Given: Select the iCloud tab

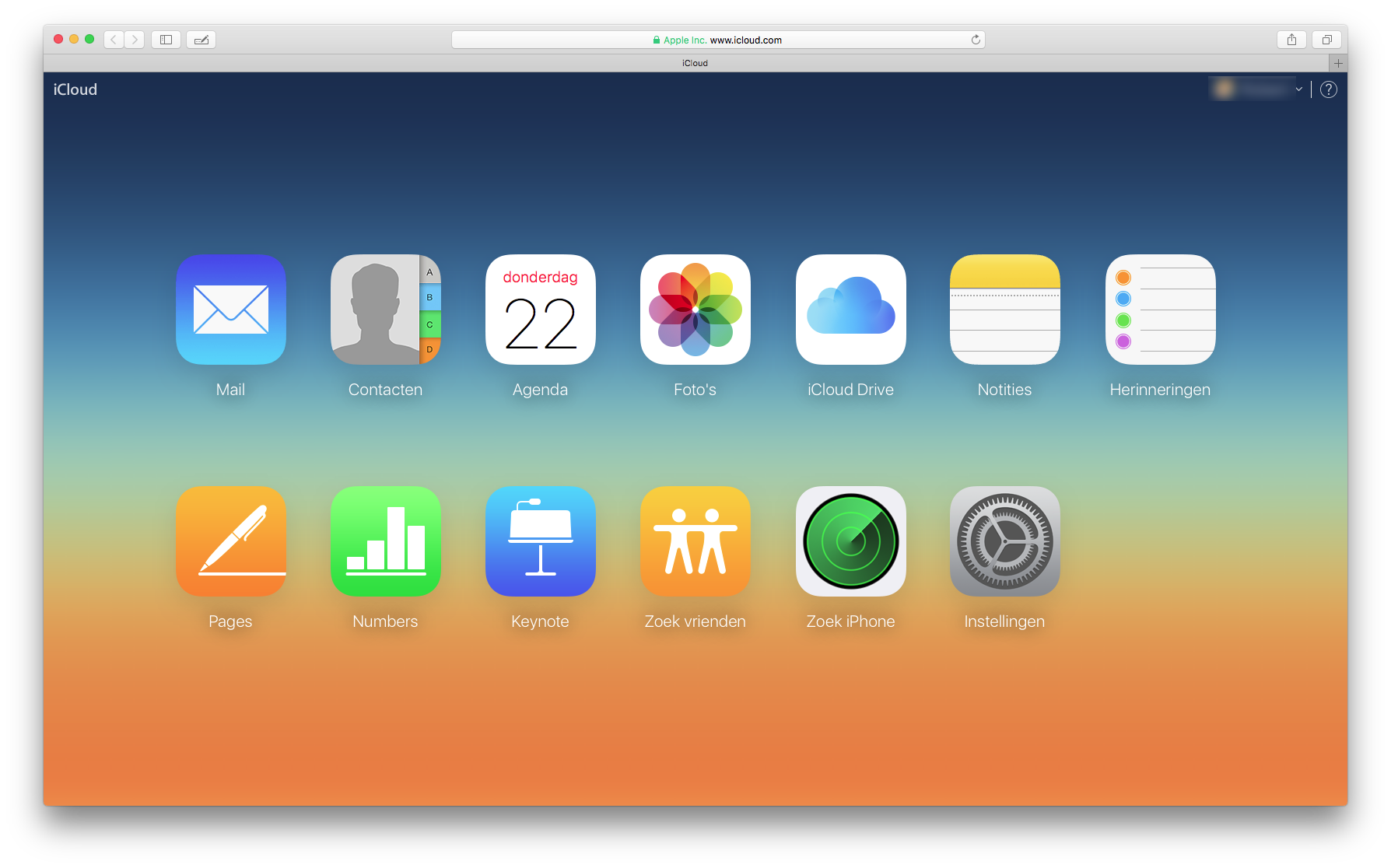Looking at the screenshot, I should click(686, 63).
